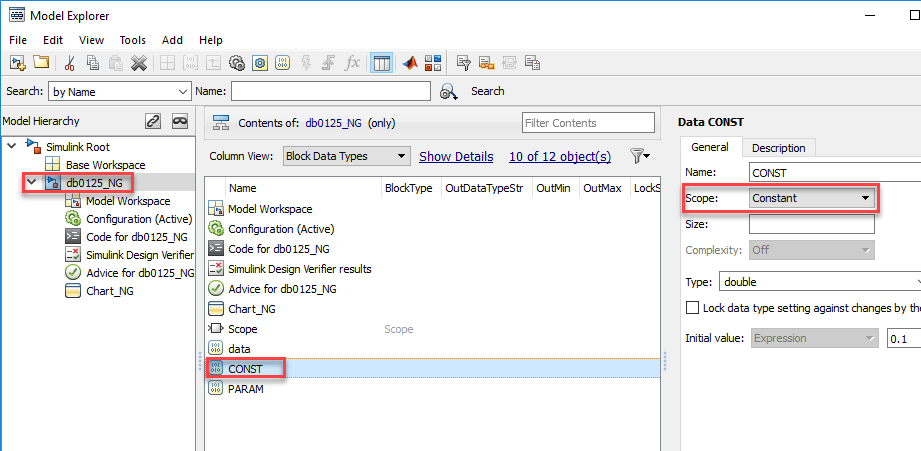Click the mask glasses icon in Model Hierarchy
The height and width of the screenshot is (451, 921).
[x=179, y=121]
